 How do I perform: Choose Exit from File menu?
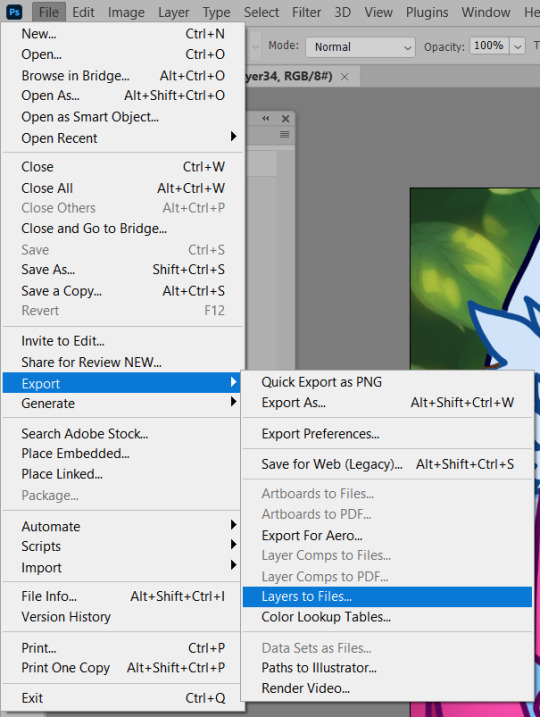point(123,698)
